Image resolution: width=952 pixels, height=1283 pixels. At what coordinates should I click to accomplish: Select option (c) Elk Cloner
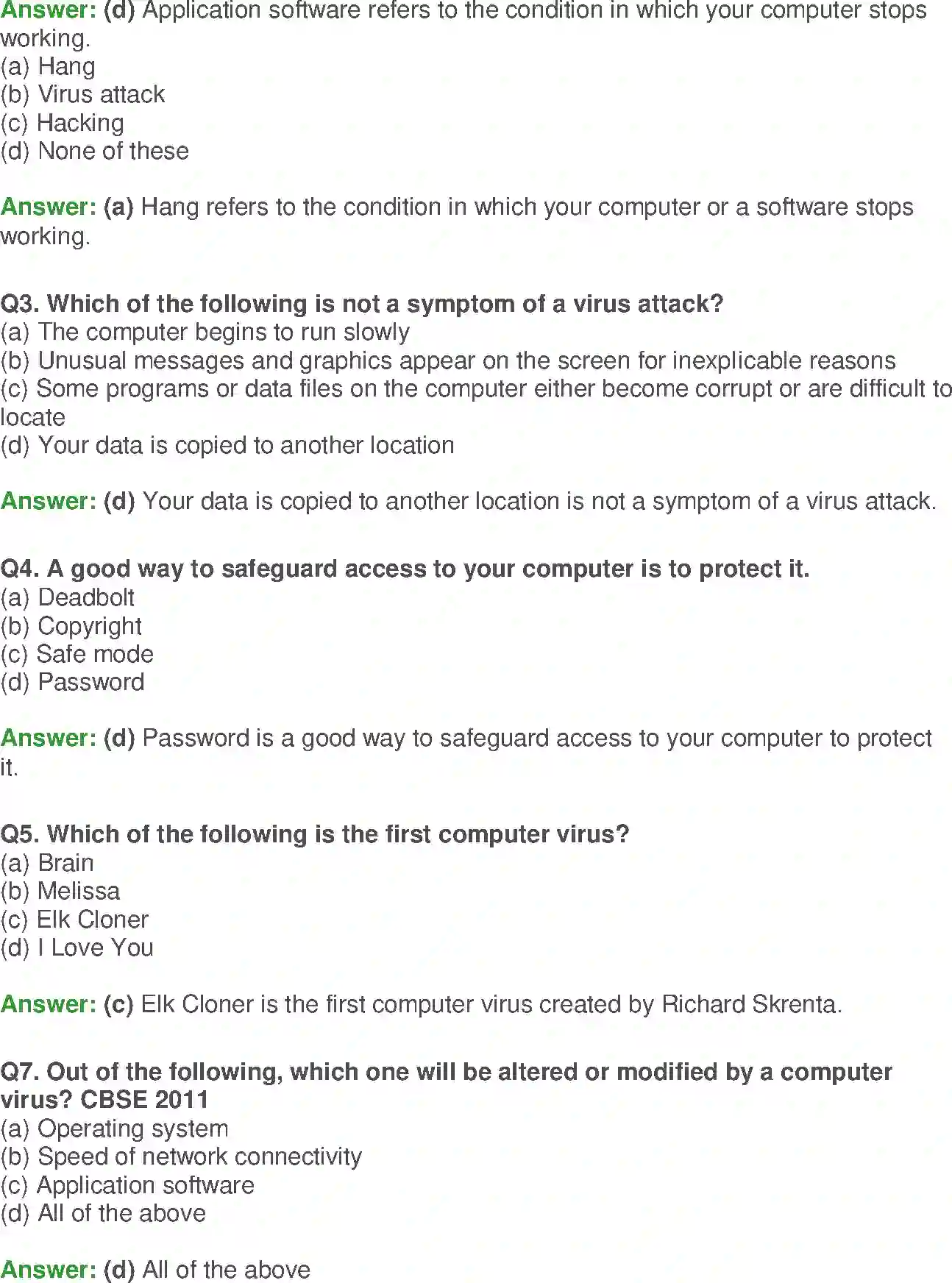pos(74,920)
